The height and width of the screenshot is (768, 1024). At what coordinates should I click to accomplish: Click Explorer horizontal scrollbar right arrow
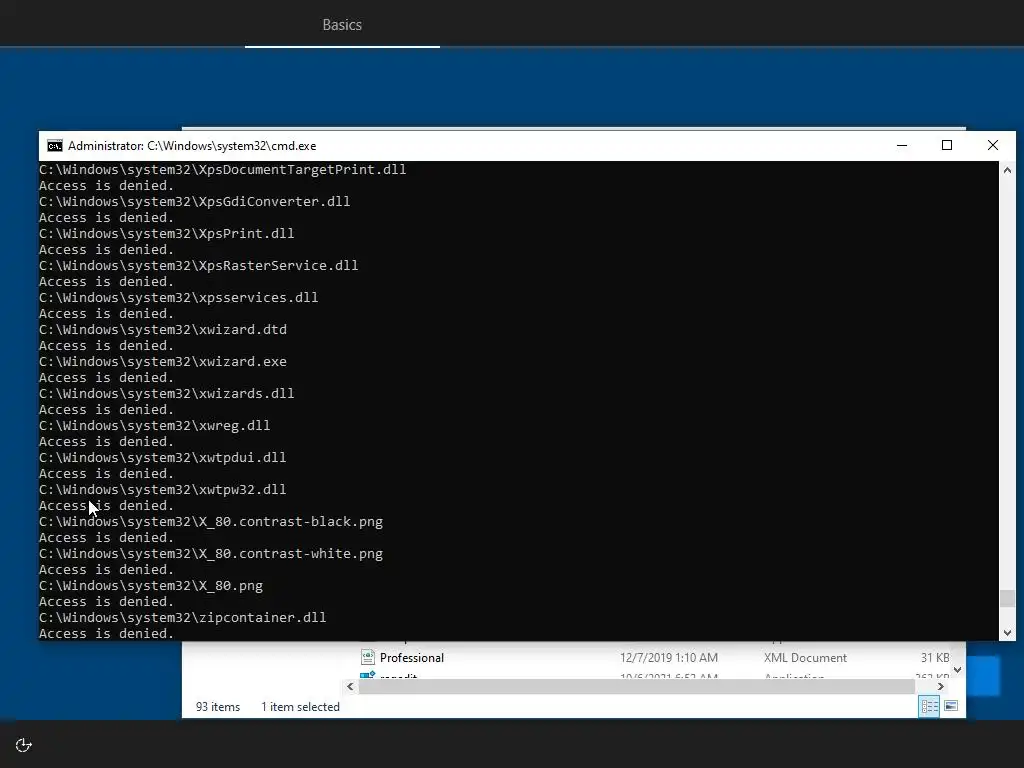[940, 686]
